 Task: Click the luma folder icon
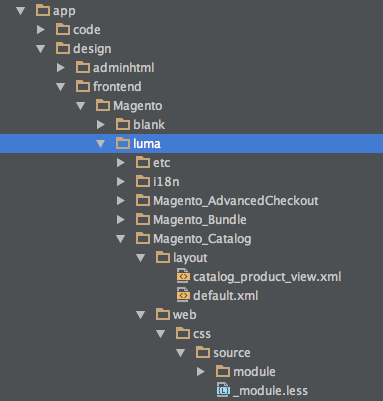123,143
